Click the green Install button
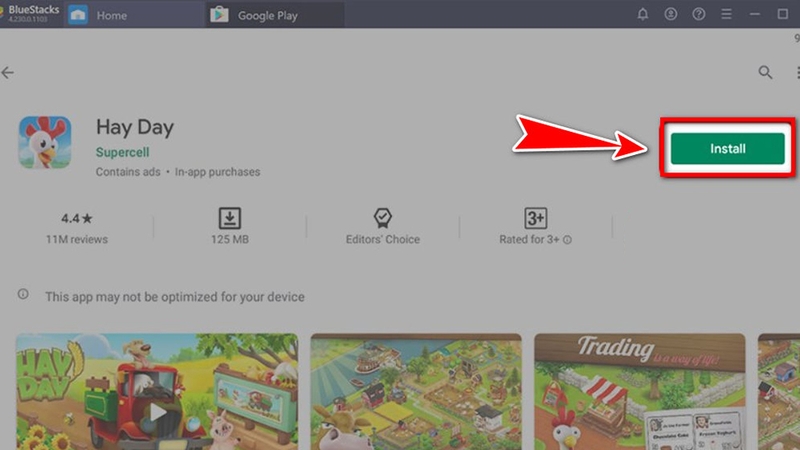The image size is (800, 450). (728, 148)
